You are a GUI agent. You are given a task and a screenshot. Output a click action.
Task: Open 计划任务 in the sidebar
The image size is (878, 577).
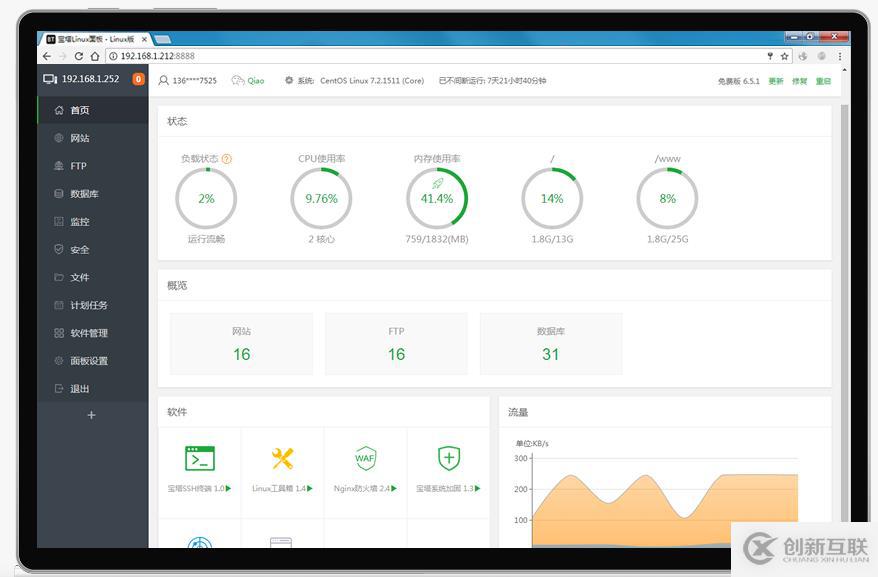pyautogui.click(x=93, y=305)
